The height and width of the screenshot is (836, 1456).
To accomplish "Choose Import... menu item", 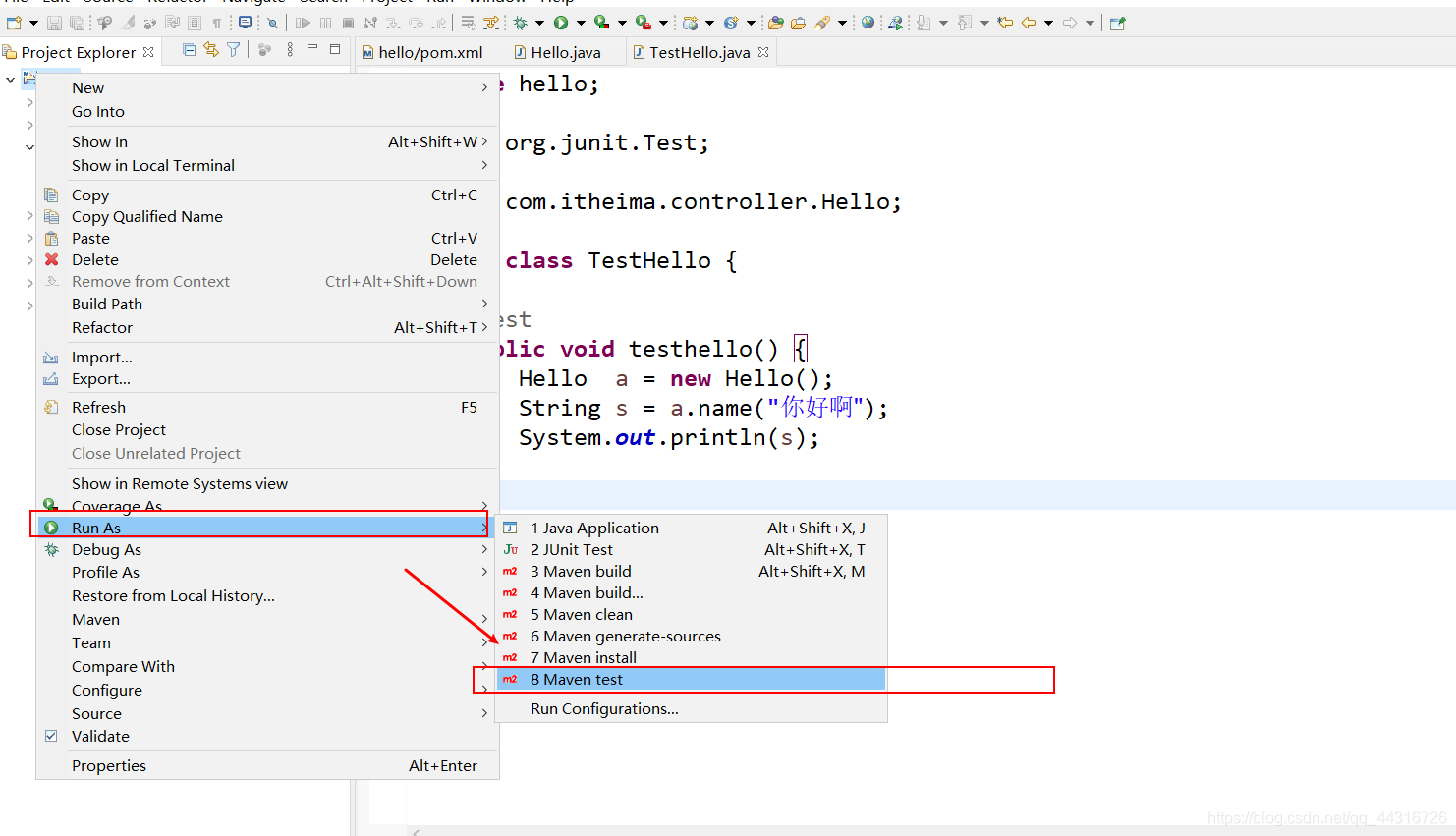I will click(x=266, y=357).
